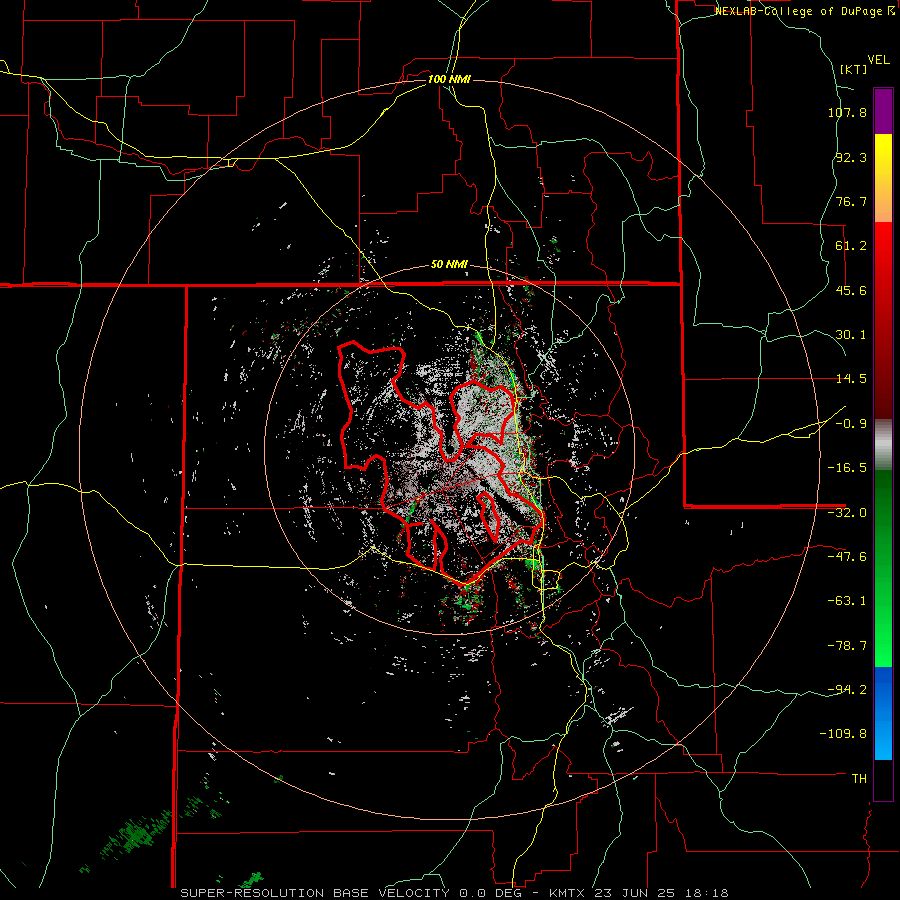Image resolution: width=900 pixels, height=900 pixels.
Task: Click the 45.6 value on the velocity scale
Action: [851, 290]
